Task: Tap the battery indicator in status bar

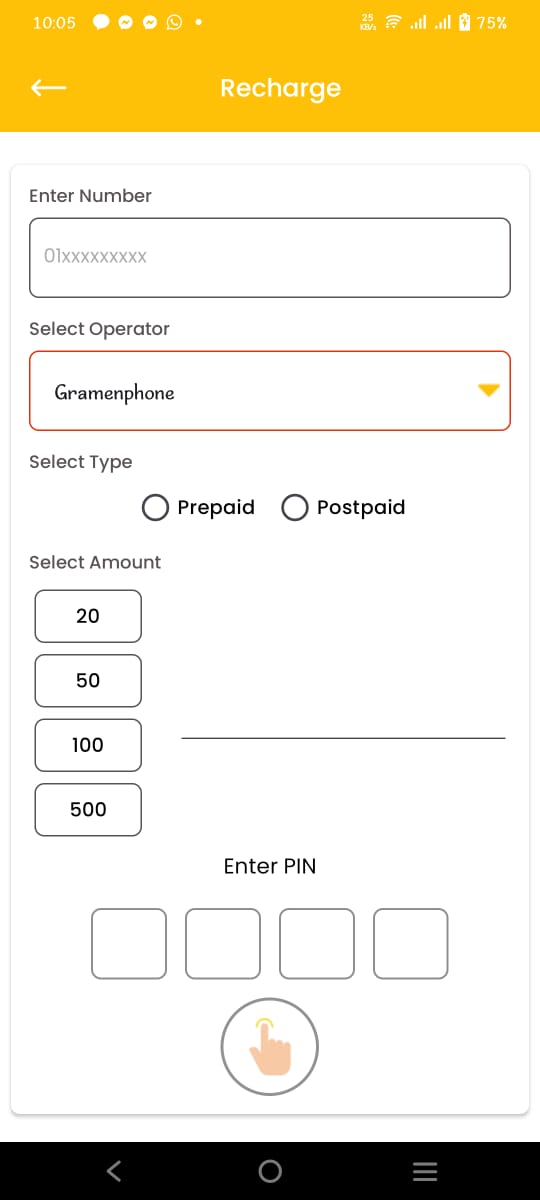Action: coord(463,22)
